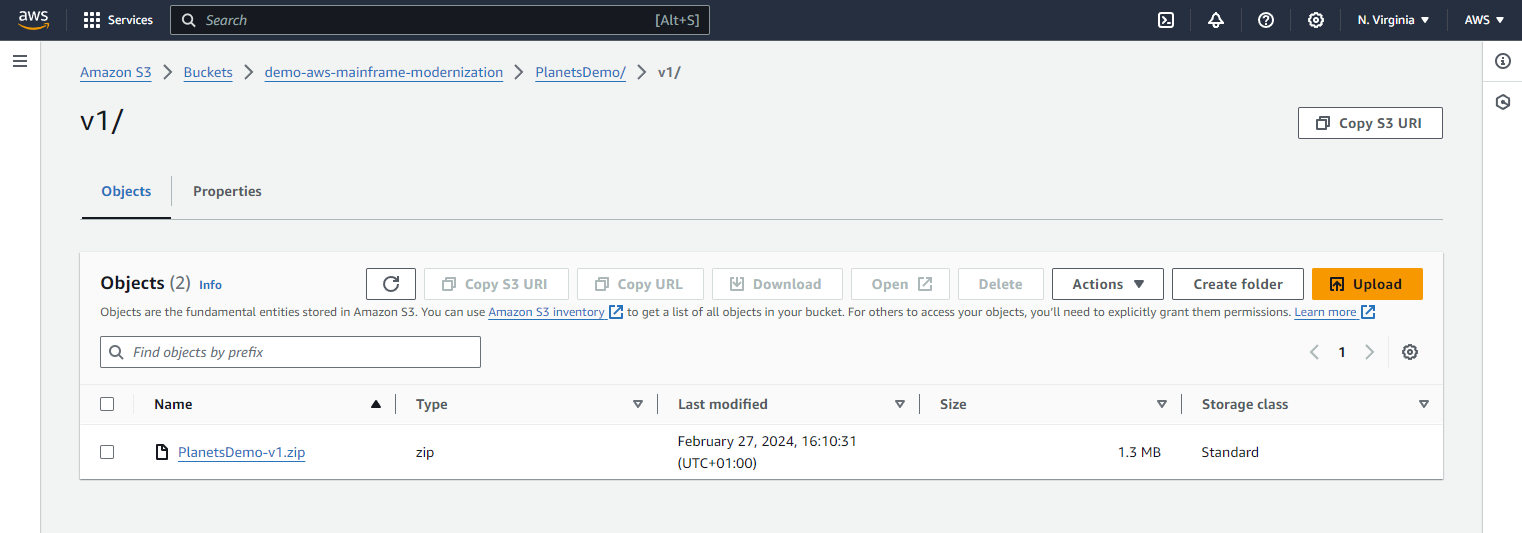This screenshot has height=533, width=1522.
Task: Click the Standard storage class cell
Action: pyautogui.click(x=1230, y=452)
